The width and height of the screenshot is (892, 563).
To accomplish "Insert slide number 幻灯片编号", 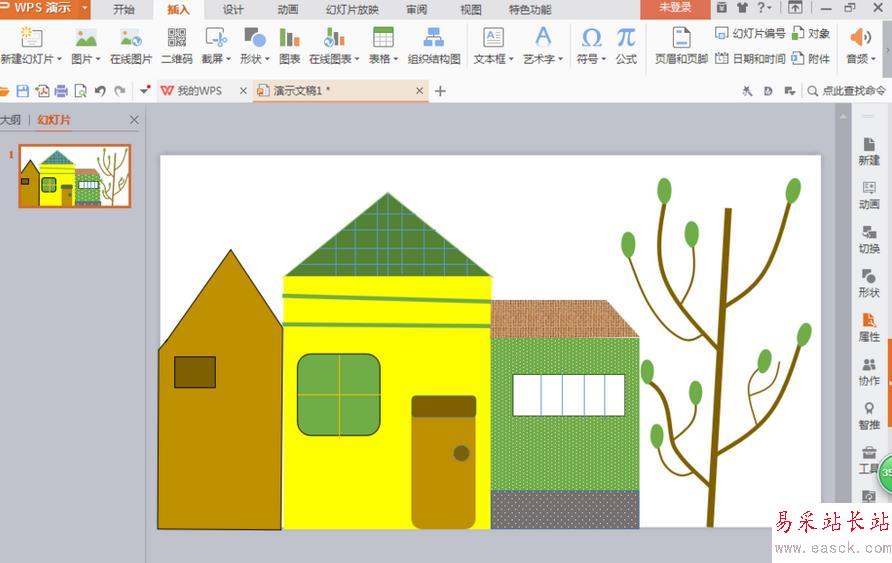I will [750, 34].
